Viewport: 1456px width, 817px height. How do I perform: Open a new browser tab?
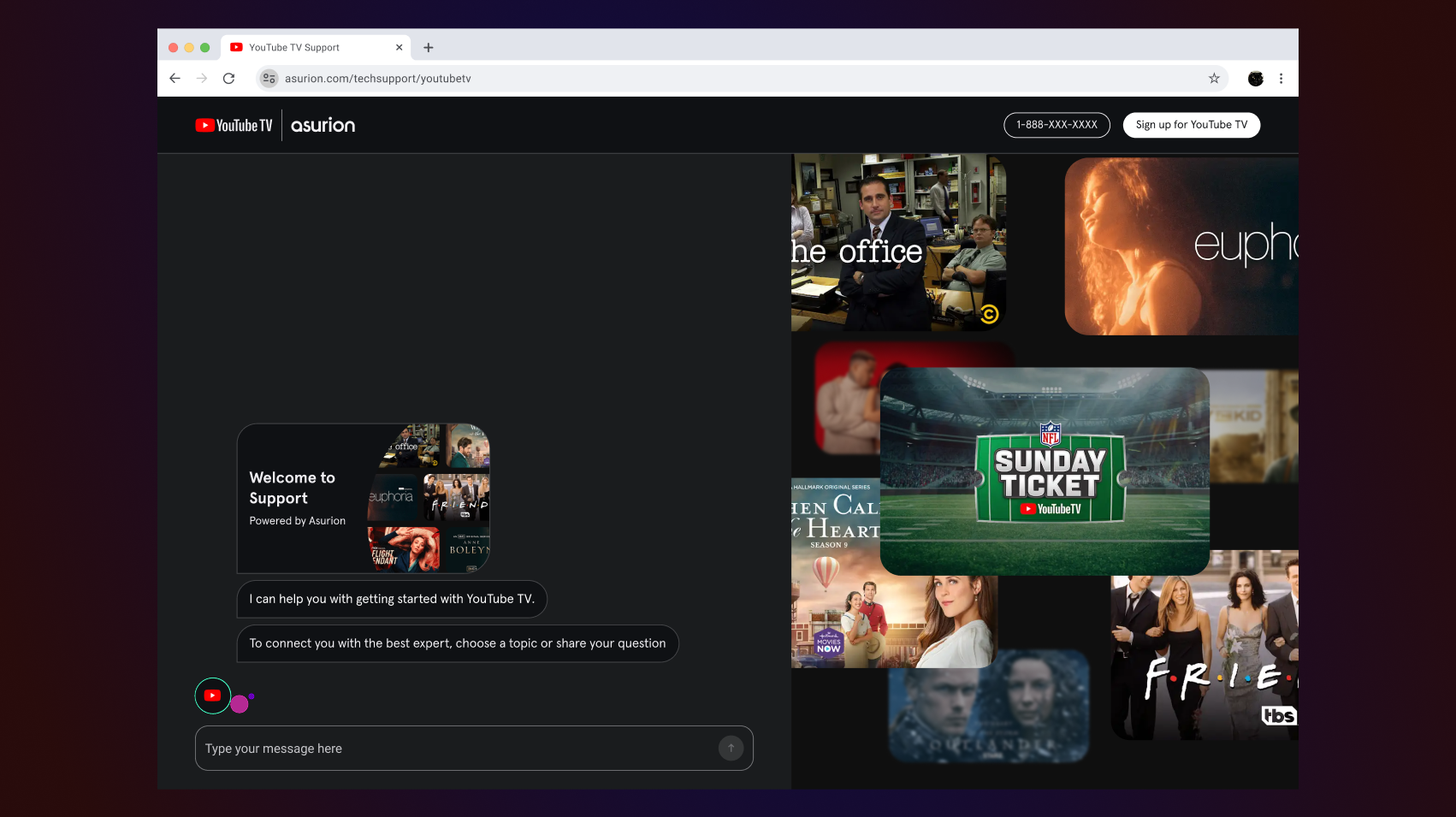[x=429, y=48]
